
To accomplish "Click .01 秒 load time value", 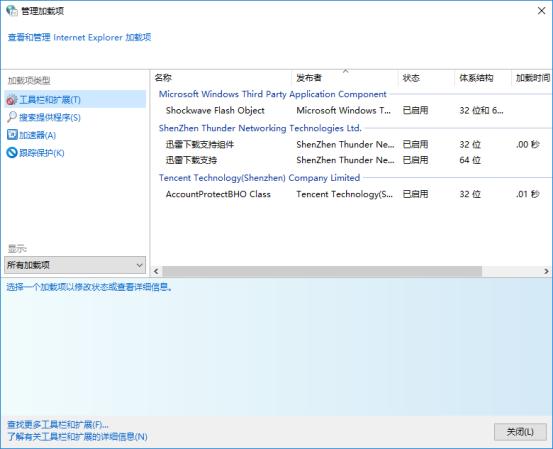I will pyautogui.click(x=528, y=194).
